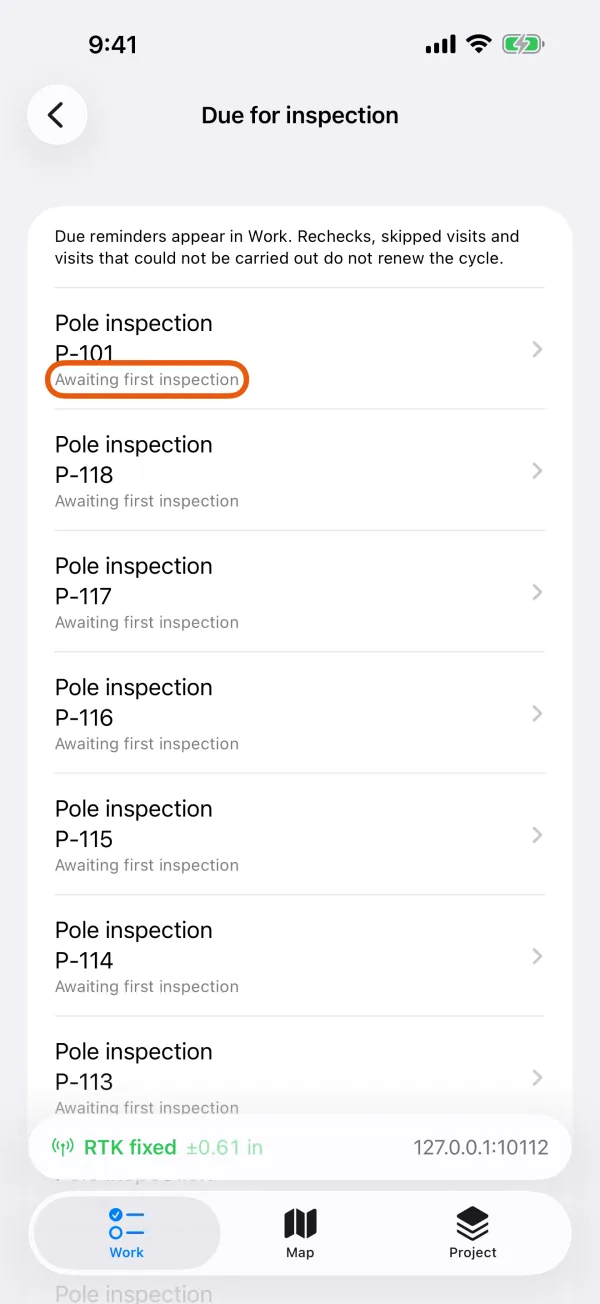The image size is (600, 1304).
Task: Open chevron for pole P-115
Action: click(537, 835)
